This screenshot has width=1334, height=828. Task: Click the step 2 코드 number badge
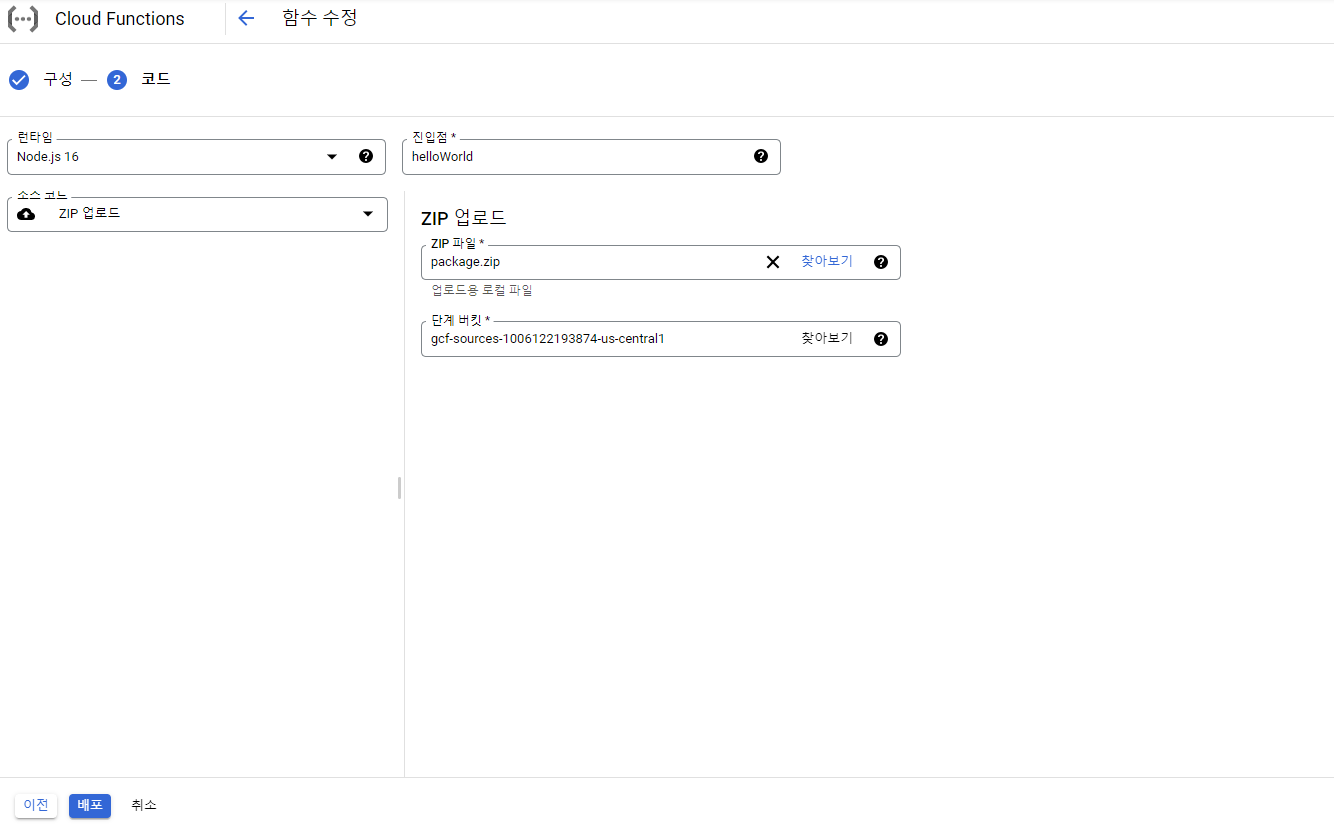[x=117, y=80]
